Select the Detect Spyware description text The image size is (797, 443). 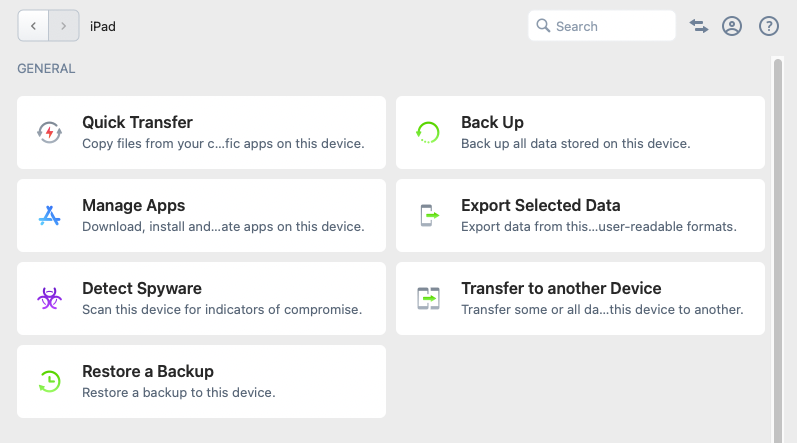coord(222,309)
